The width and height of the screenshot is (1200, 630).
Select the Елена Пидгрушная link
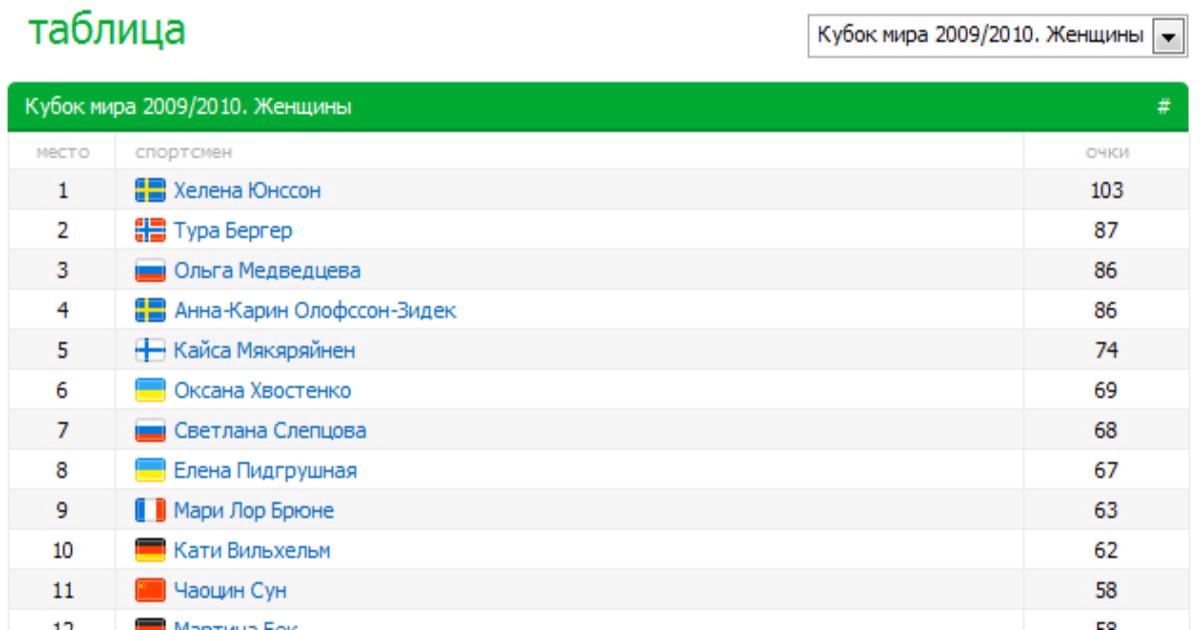[265, 471]
